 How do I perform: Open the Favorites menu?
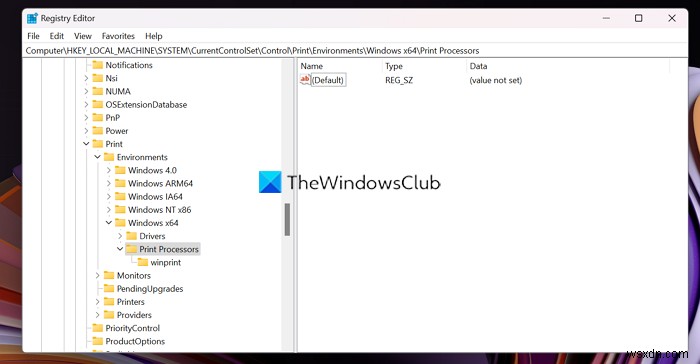118,36
